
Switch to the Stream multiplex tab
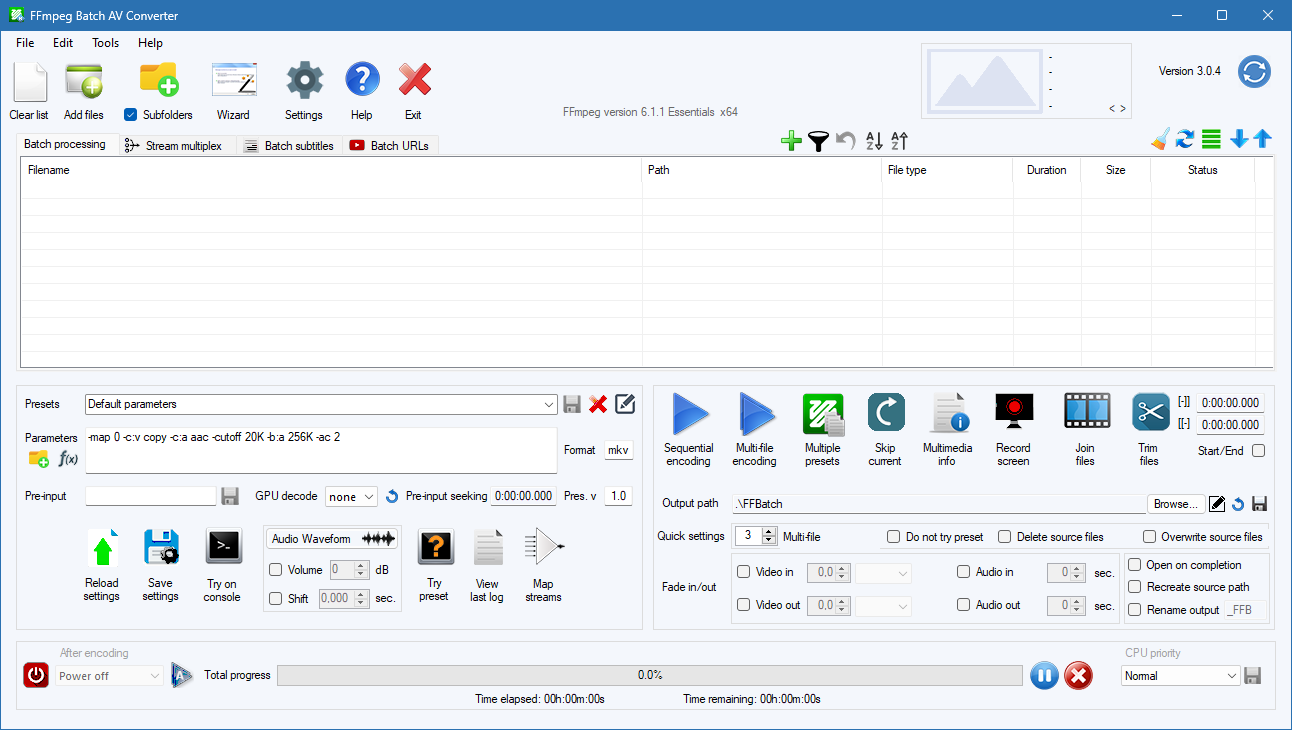point(178,146)
